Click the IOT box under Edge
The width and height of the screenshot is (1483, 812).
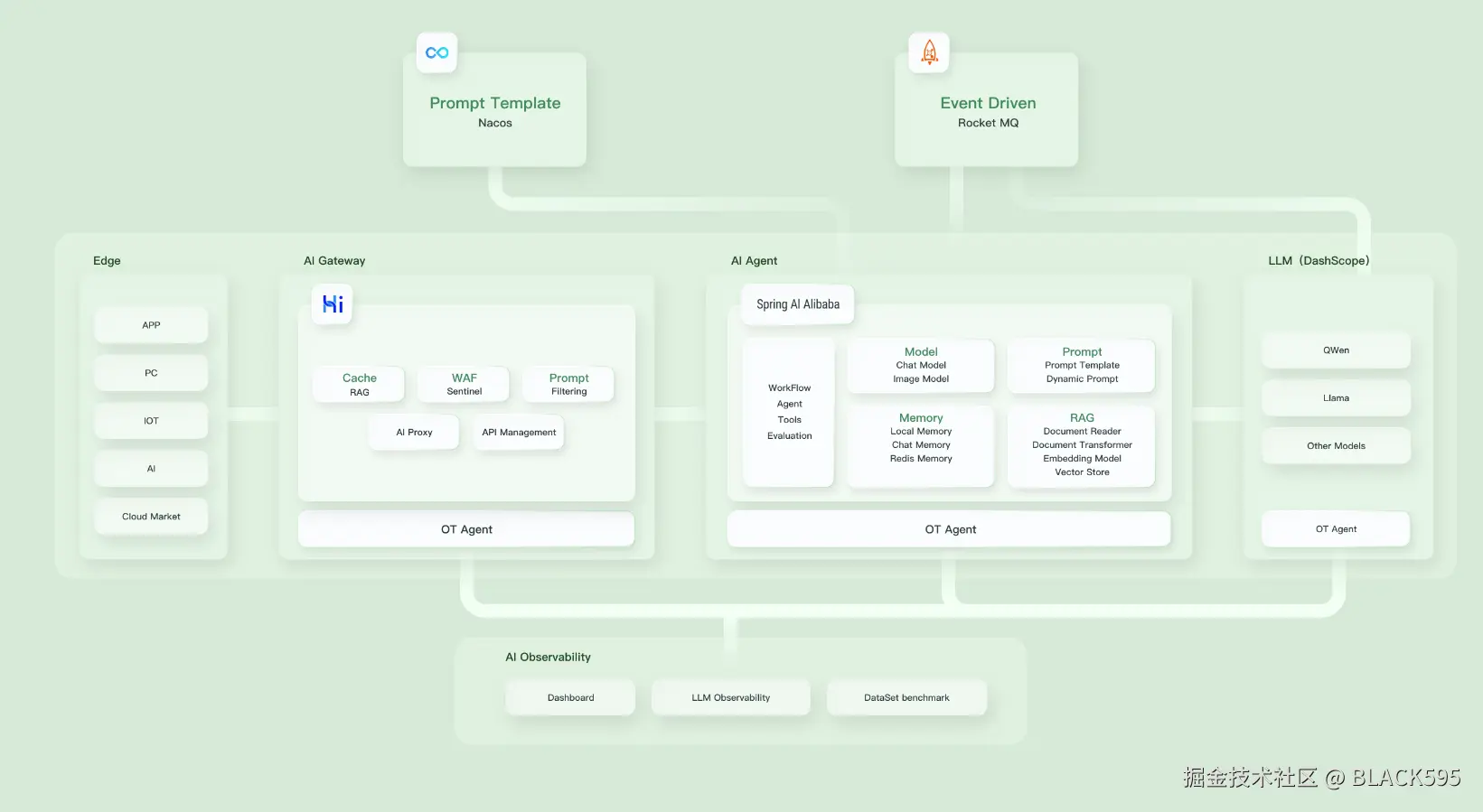click(151, 421)
